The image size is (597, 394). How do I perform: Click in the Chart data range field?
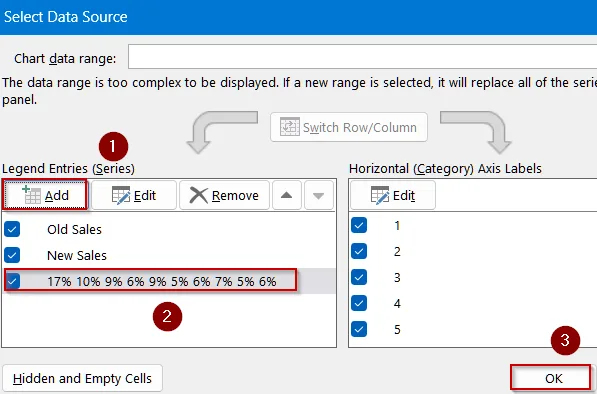tap(362, 57)
